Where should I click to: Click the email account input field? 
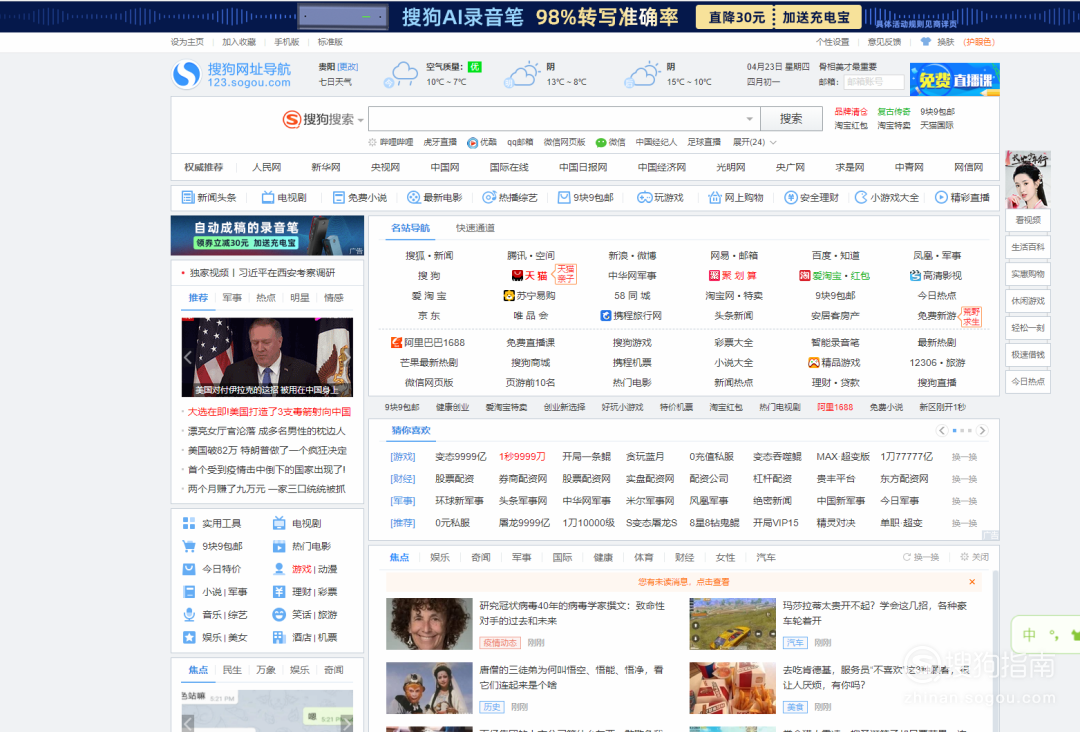click(873, 82)
